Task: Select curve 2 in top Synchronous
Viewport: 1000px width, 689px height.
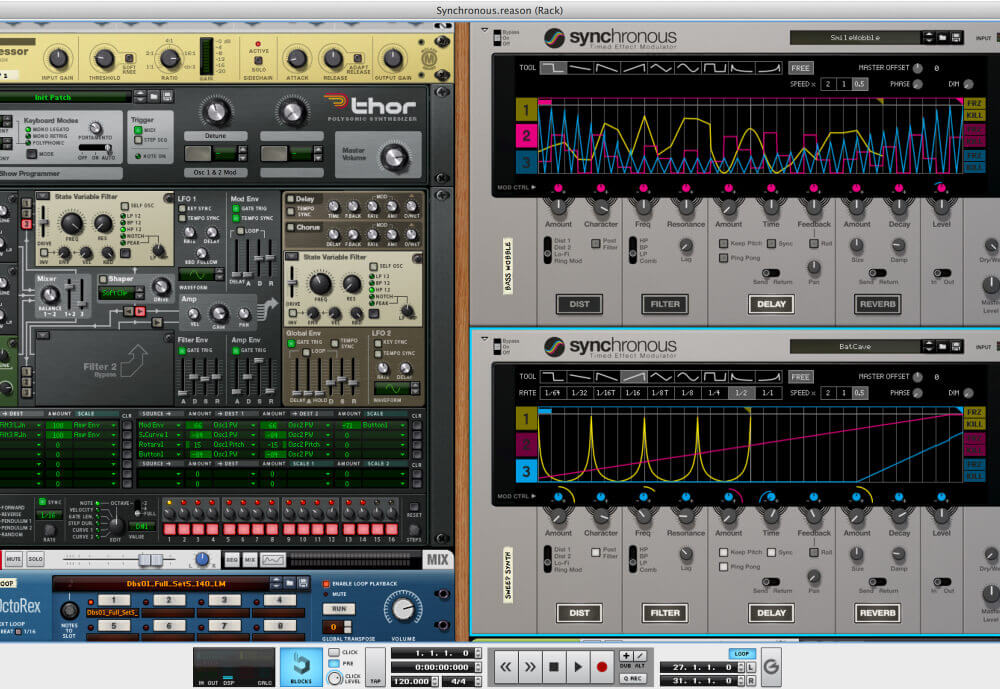Action: [526, 135]
